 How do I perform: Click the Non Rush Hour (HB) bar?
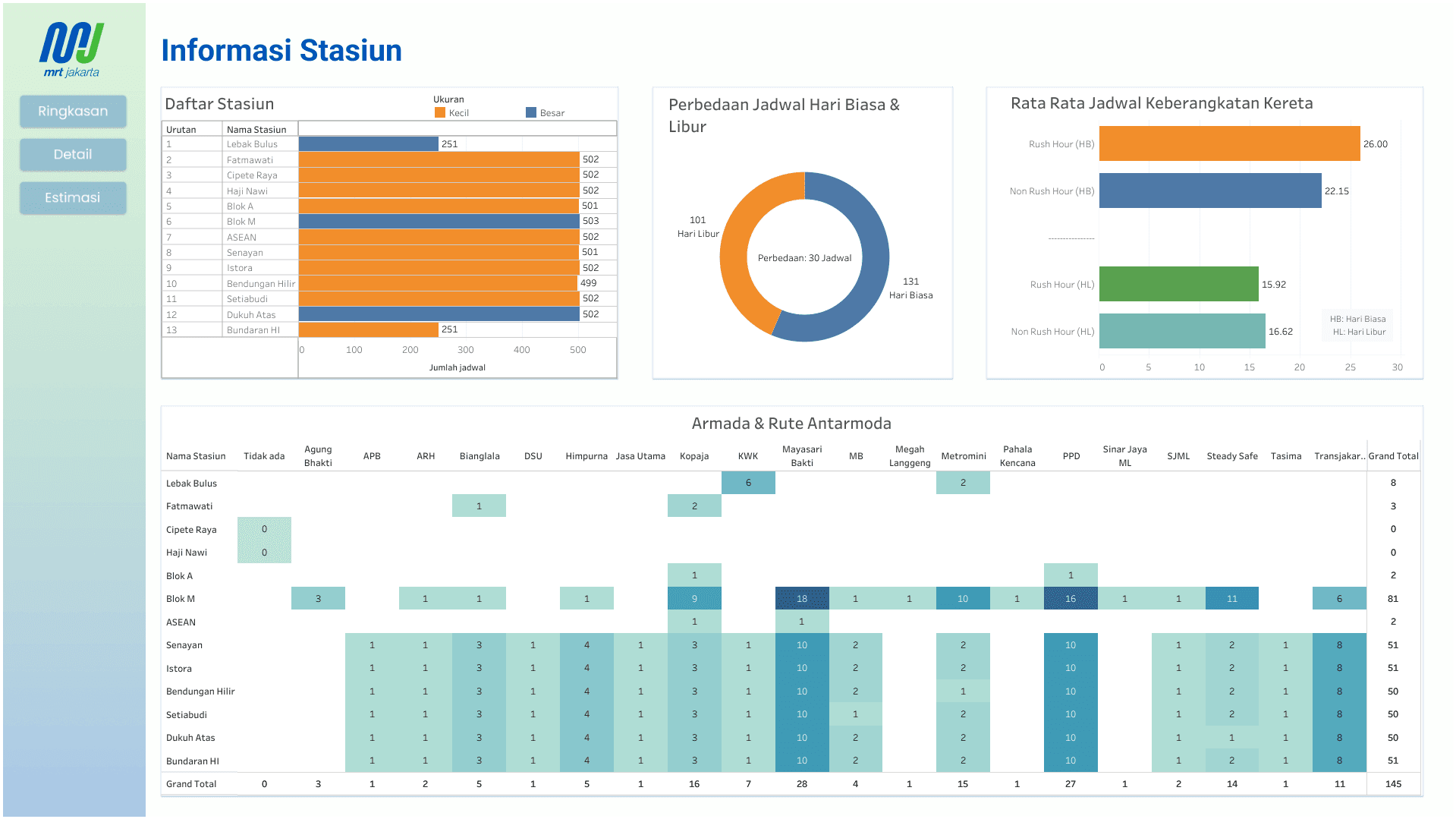(1210, 191)
